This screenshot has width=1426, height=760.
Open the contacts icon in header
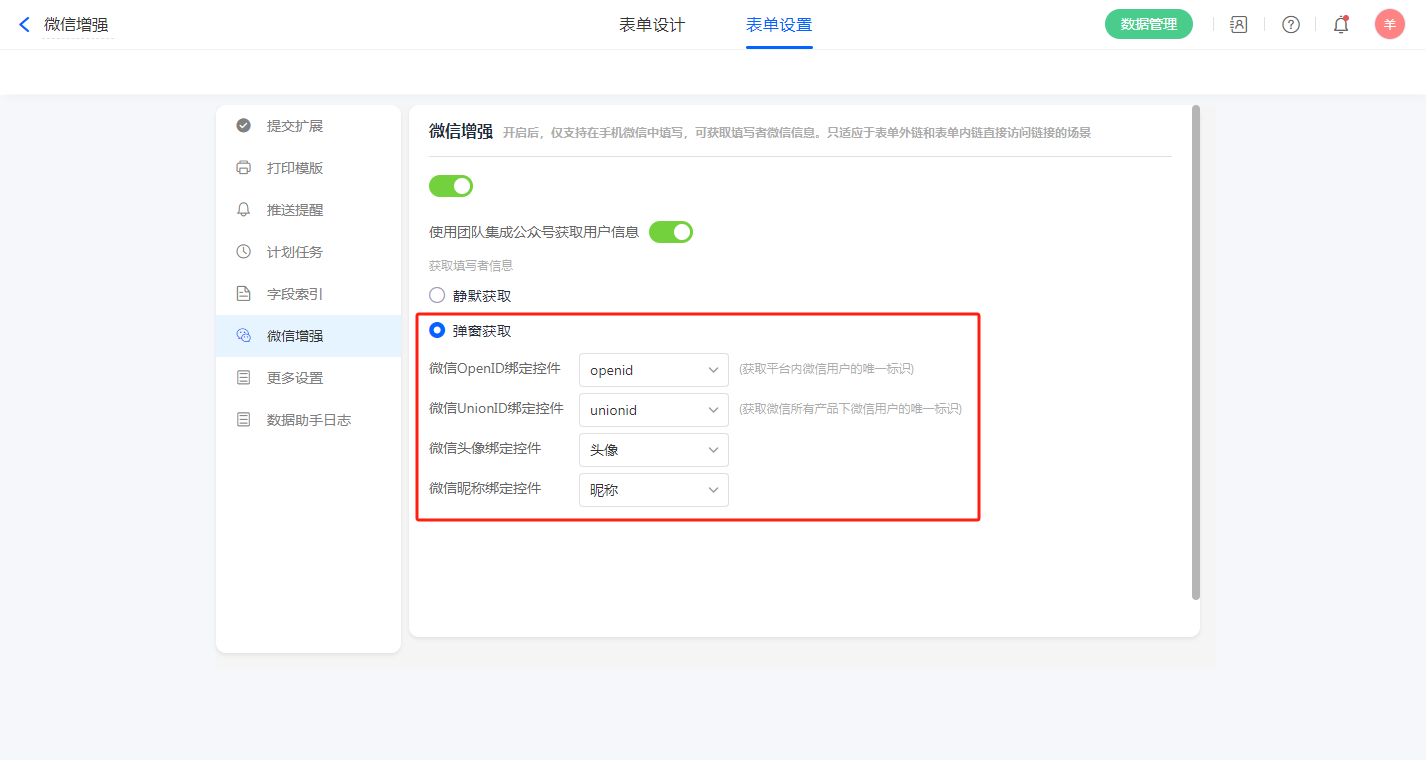pyautogui.click(x=1238, y=25)
